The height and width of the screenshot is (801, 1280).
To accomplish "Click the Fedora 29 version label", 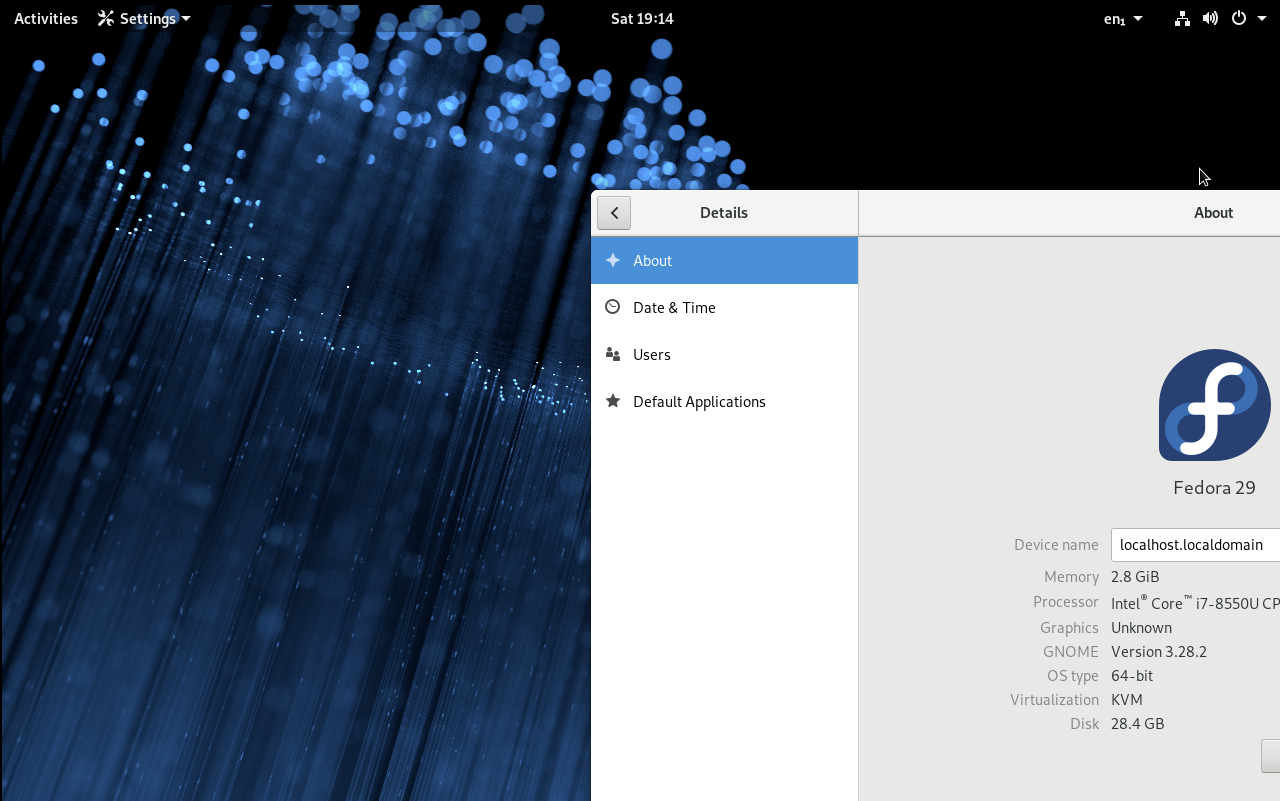I will point(1214,488).
